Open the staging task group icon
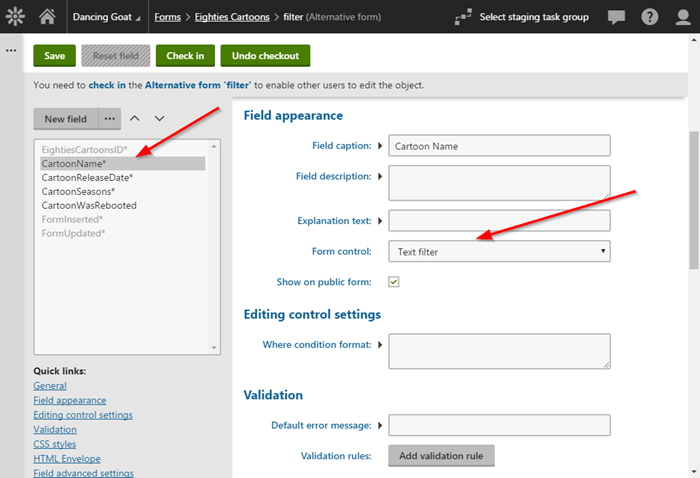 tap(463, 17)
